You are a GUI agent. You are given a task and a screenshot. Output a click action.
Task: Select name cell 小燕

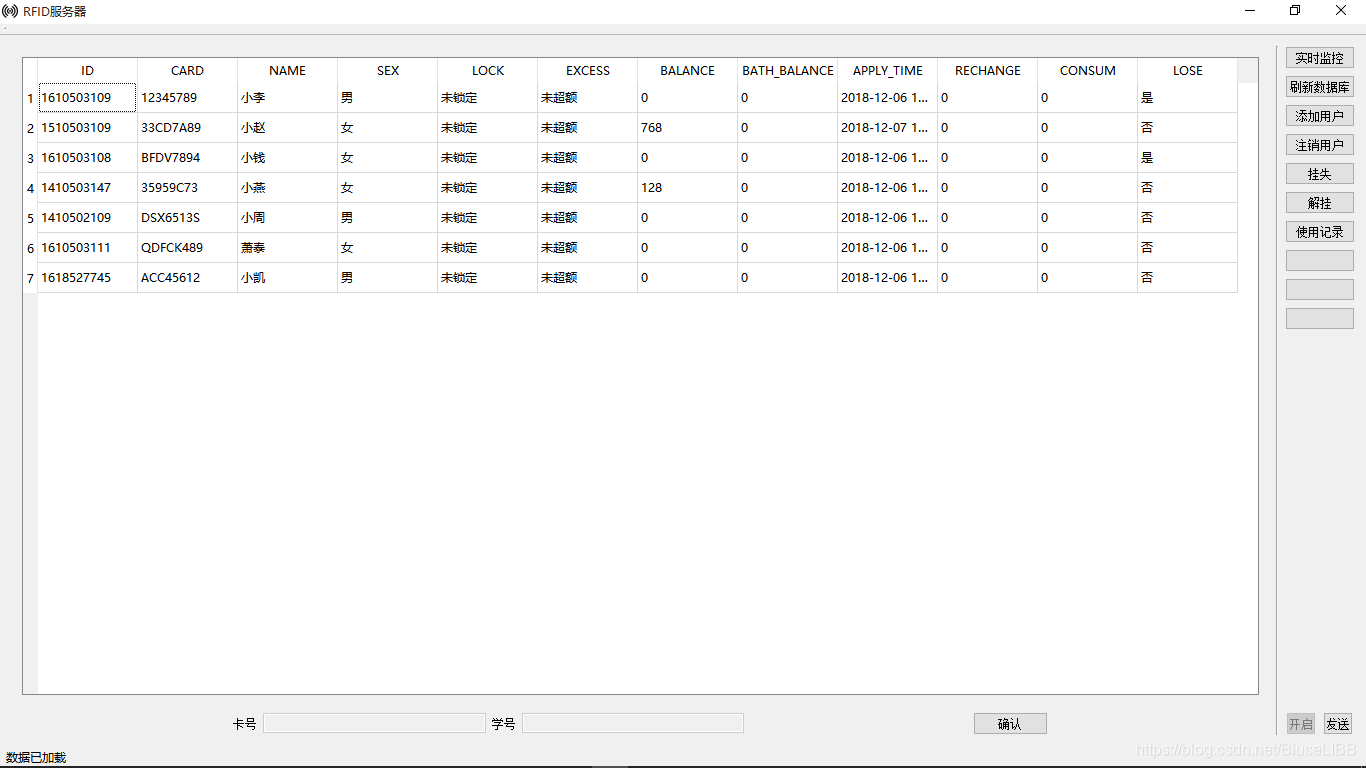[288, 188]
